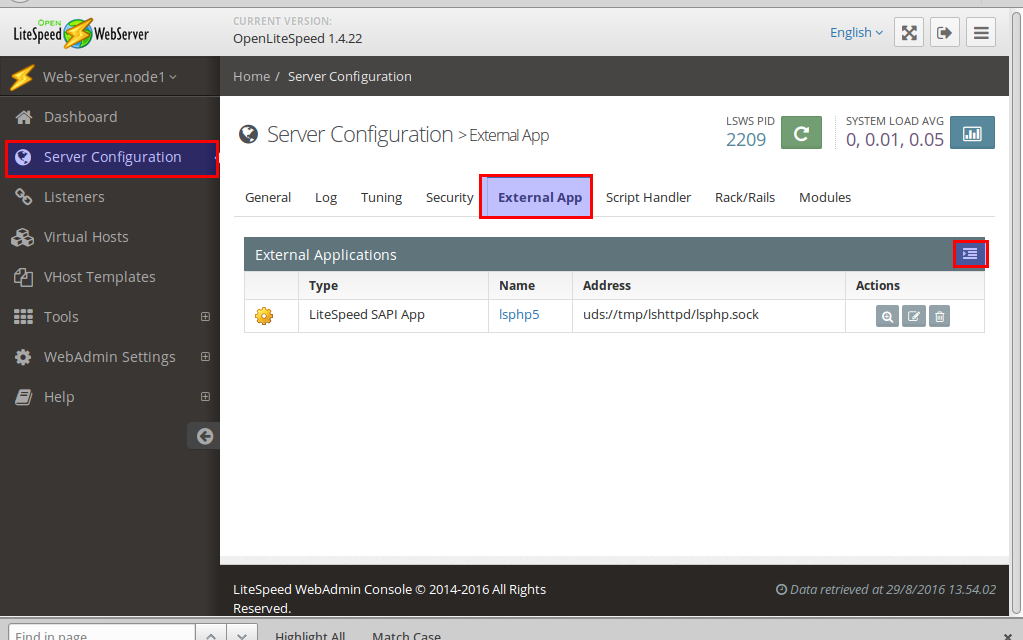Switch to the General tab
Image resolution: width=1023 pixels, height=640 pixels.
click(x=268, y=197)
